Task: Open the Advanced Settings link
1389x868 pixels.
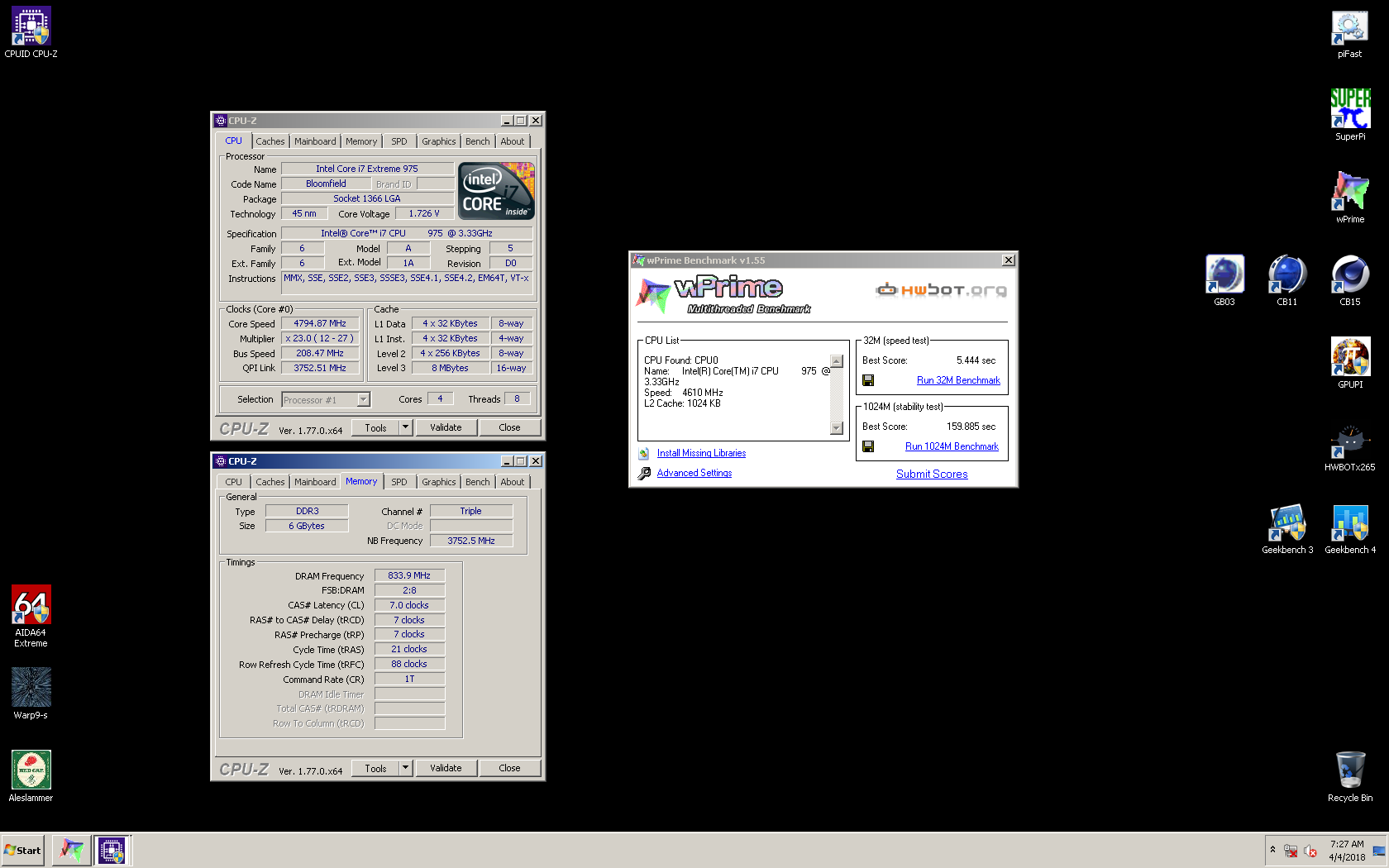Action: click(694, 473)
